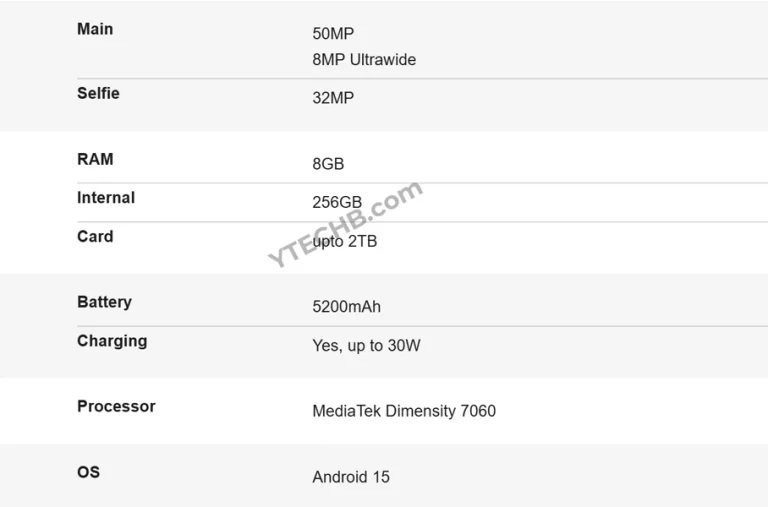Viewport: 768px width, 507px height.
Task: Select the 50MP main camera value
Action: point(333,34)
